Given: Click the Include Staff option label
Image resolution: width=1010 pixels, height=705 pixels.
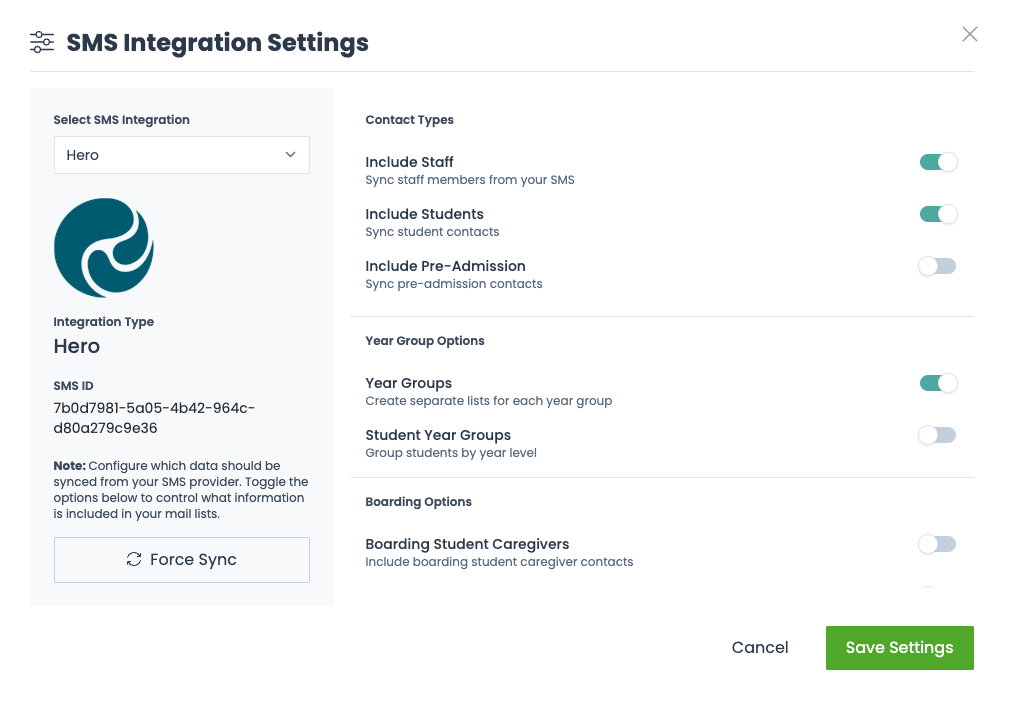Looking at the screenshot, I should [410, 162].
